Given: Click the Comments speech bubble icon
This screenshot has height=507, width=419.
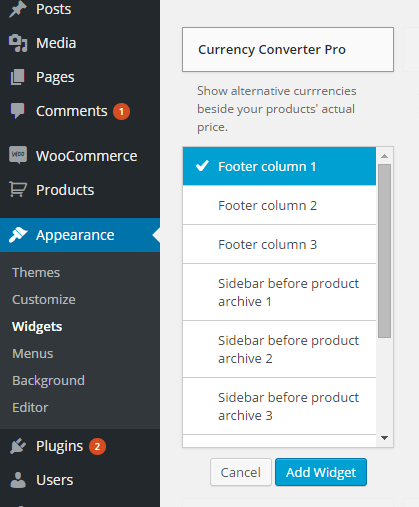Looking at the screenshot, I should pos(18,111).
